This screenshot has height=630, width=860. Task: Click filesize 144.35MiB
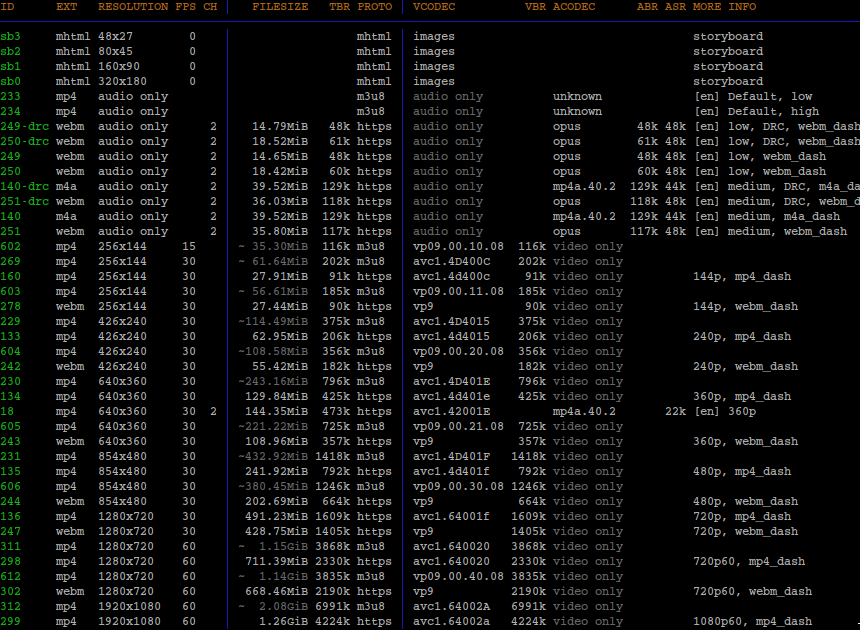point(276,411)
